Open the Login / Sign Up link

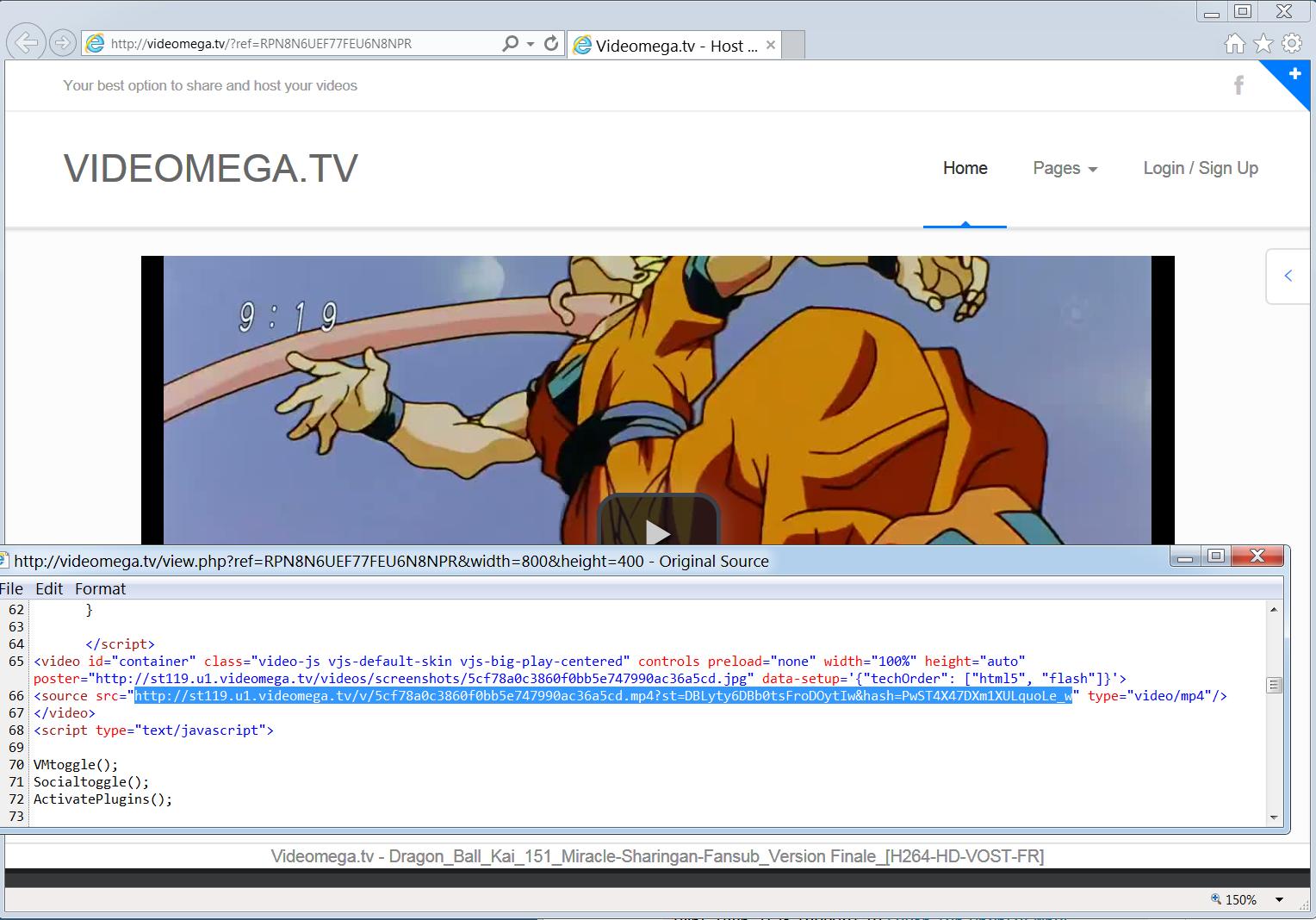[1201, 168]
